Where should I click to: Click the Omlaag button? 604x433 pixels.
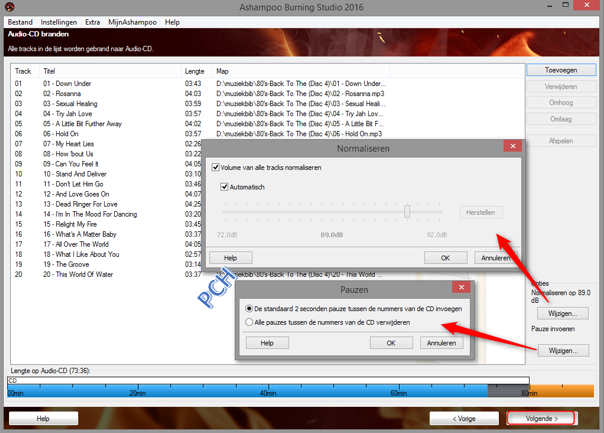pos(561,119)
